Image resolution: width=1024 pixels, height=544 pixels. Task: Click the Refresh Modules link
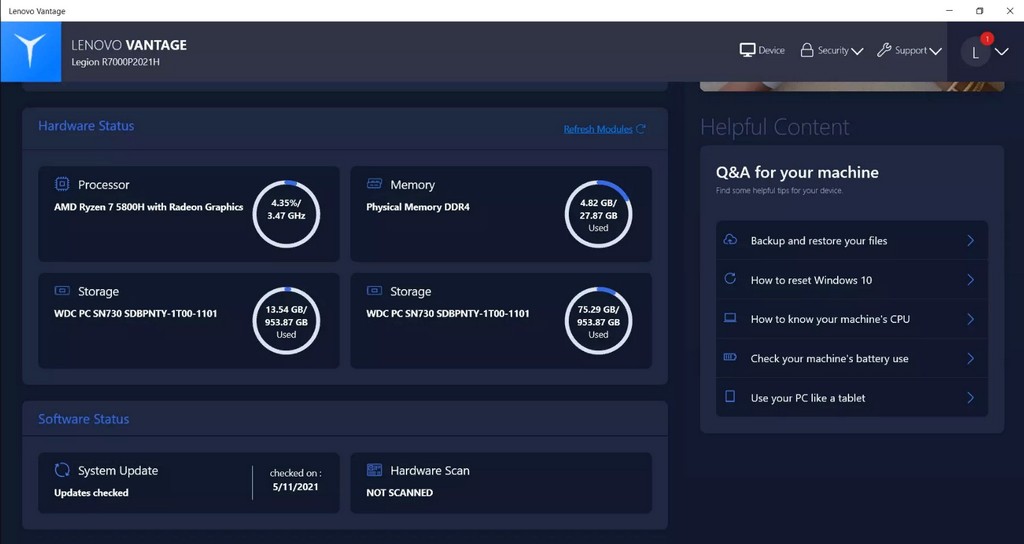[598, 129]
